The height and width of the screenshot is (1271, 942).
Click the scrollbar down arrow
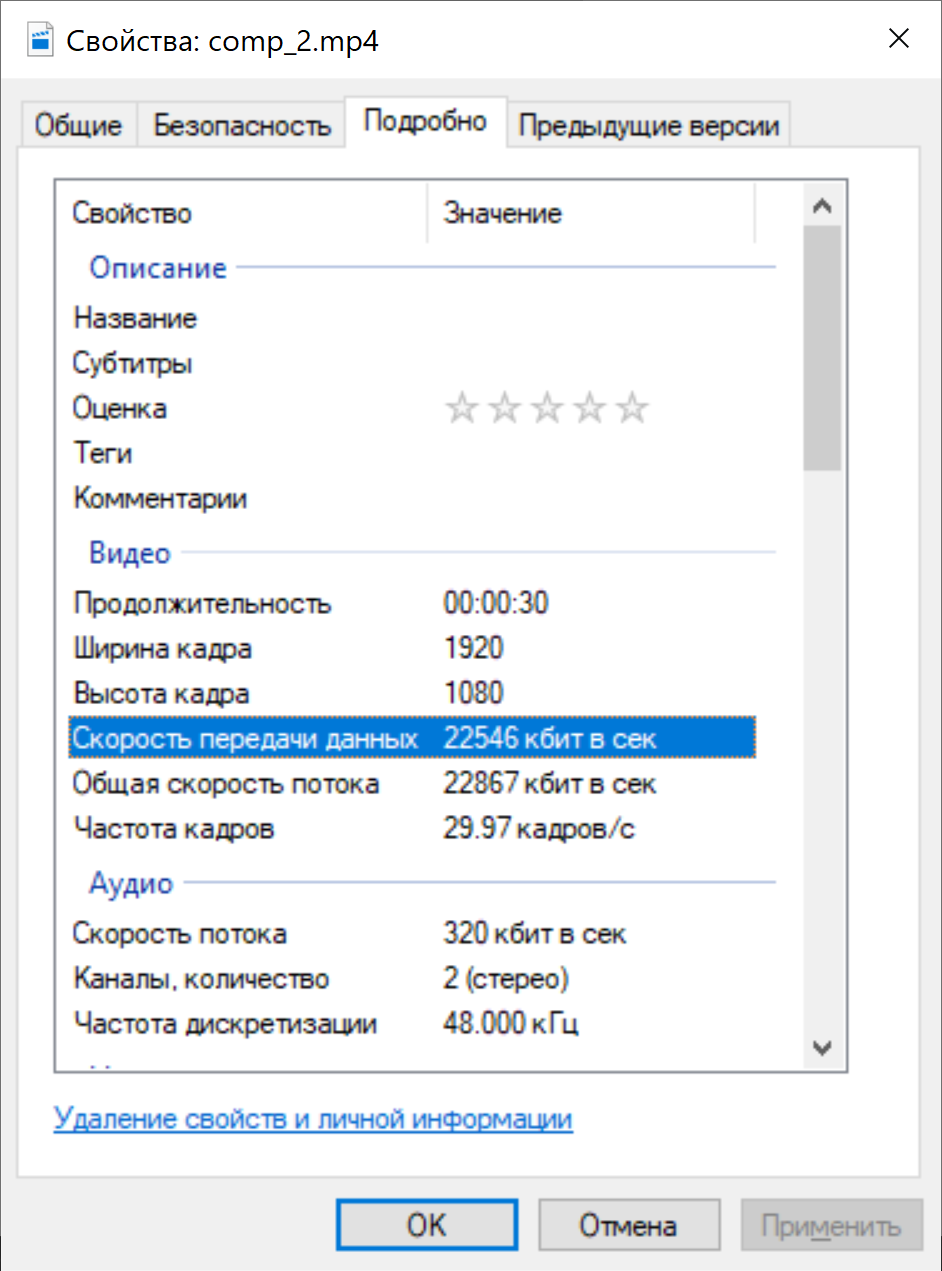tap(823, 1047)
